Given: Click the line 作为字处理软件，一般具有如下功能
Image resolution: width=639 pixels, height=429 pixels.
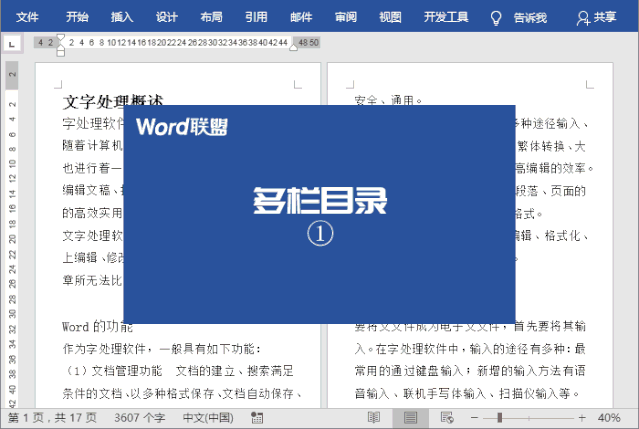Looking at the screenshot, I should coord(161,349).
